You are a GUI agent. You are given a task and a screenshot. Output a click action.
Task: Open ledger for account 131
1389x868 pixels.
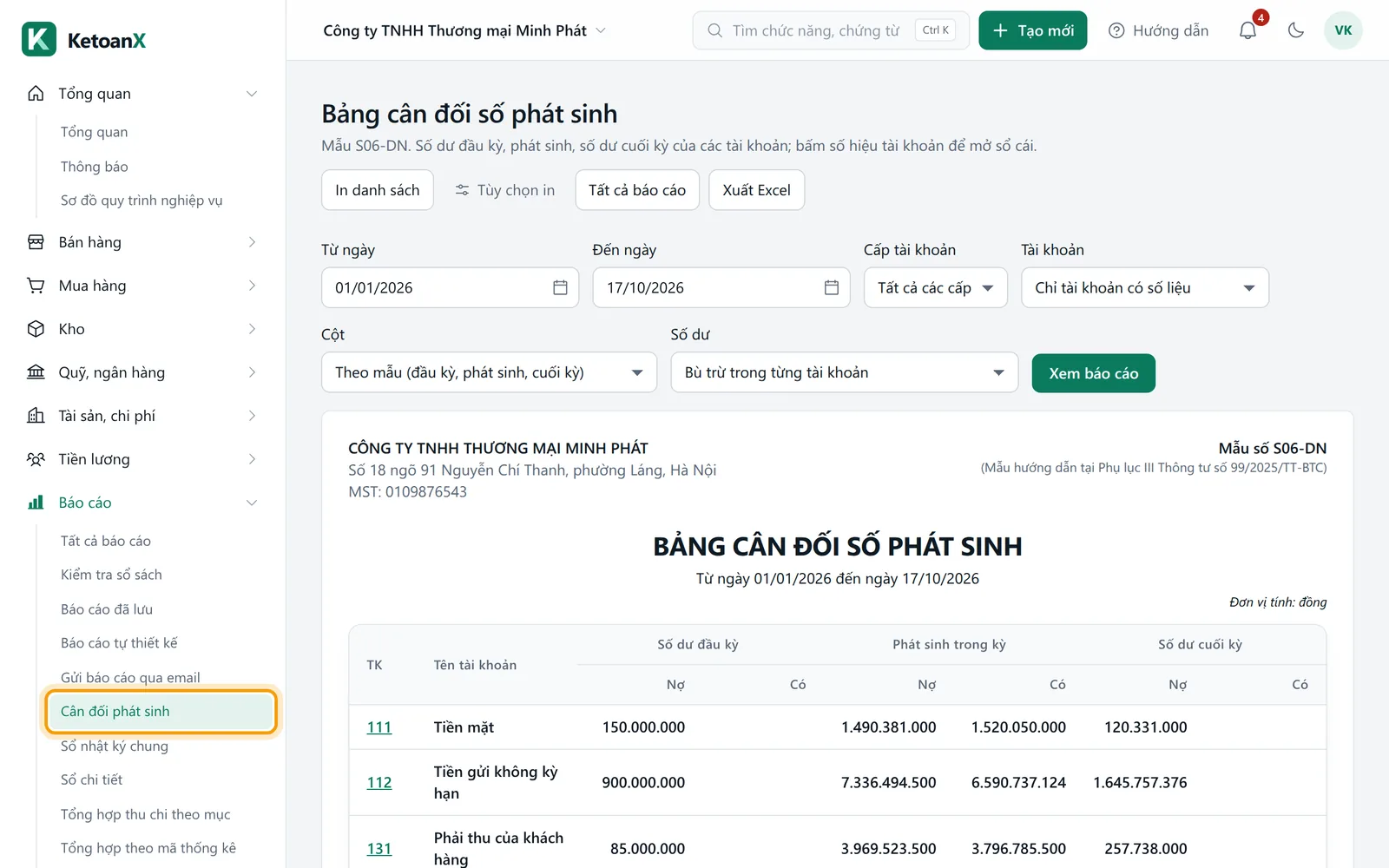(379, 849)
